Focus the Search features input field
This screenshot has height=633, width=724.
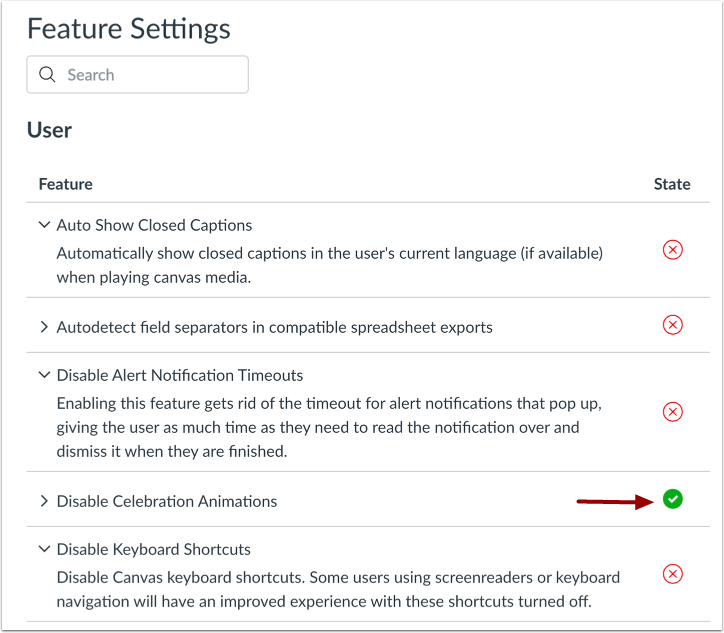click(x=150, y=75)
